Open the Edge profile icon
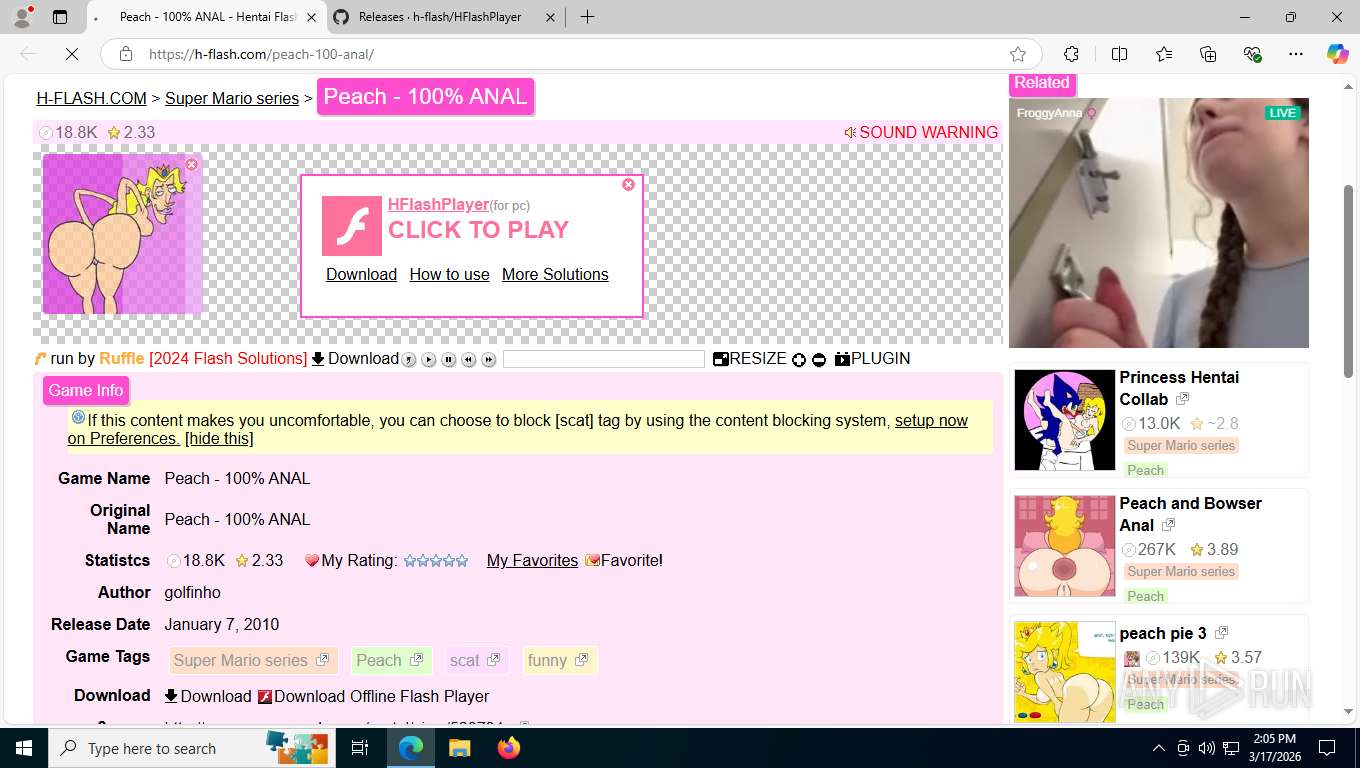 (22, 17)
